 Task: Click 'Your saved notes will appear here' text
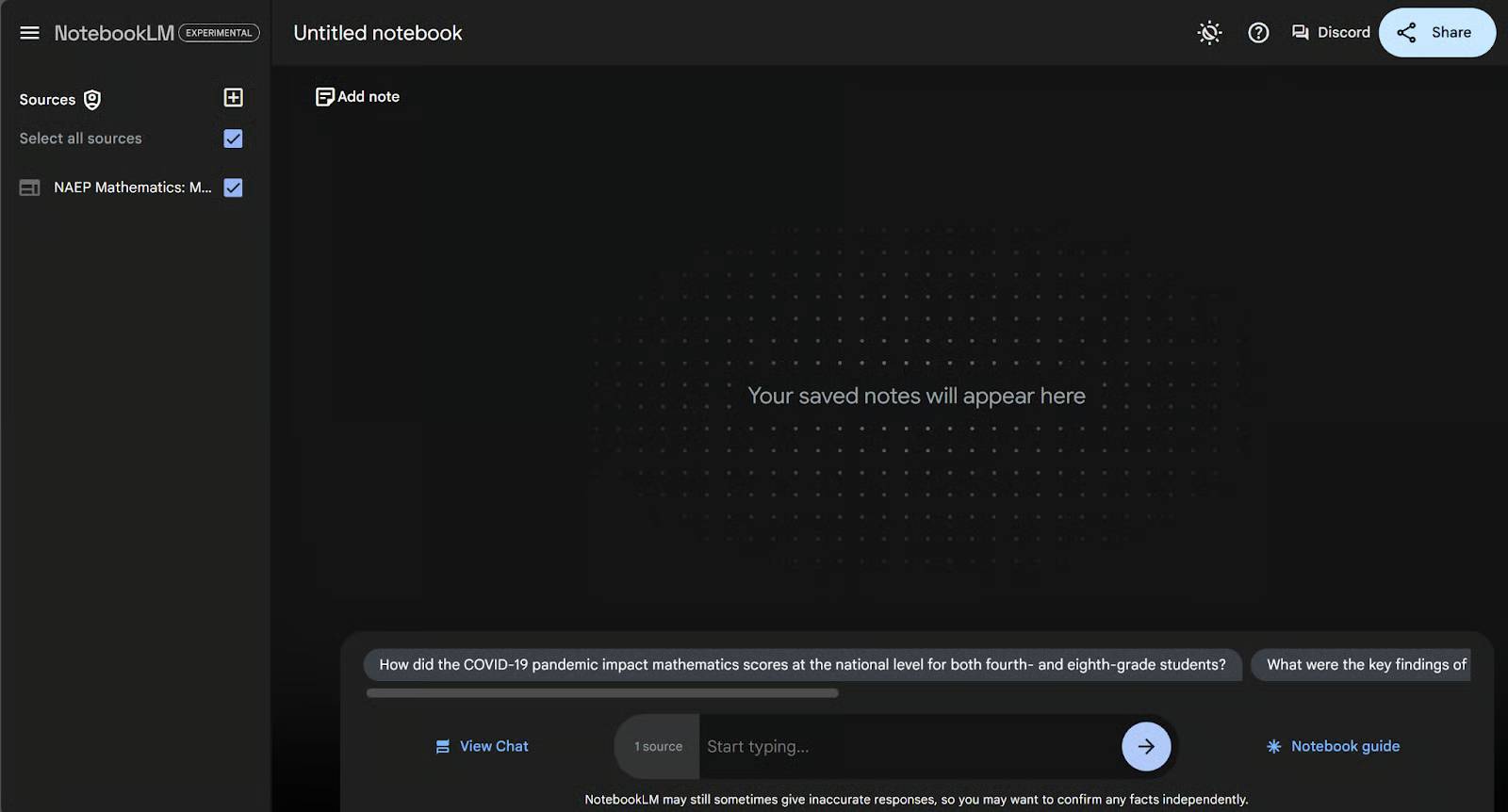coord(916,396)
